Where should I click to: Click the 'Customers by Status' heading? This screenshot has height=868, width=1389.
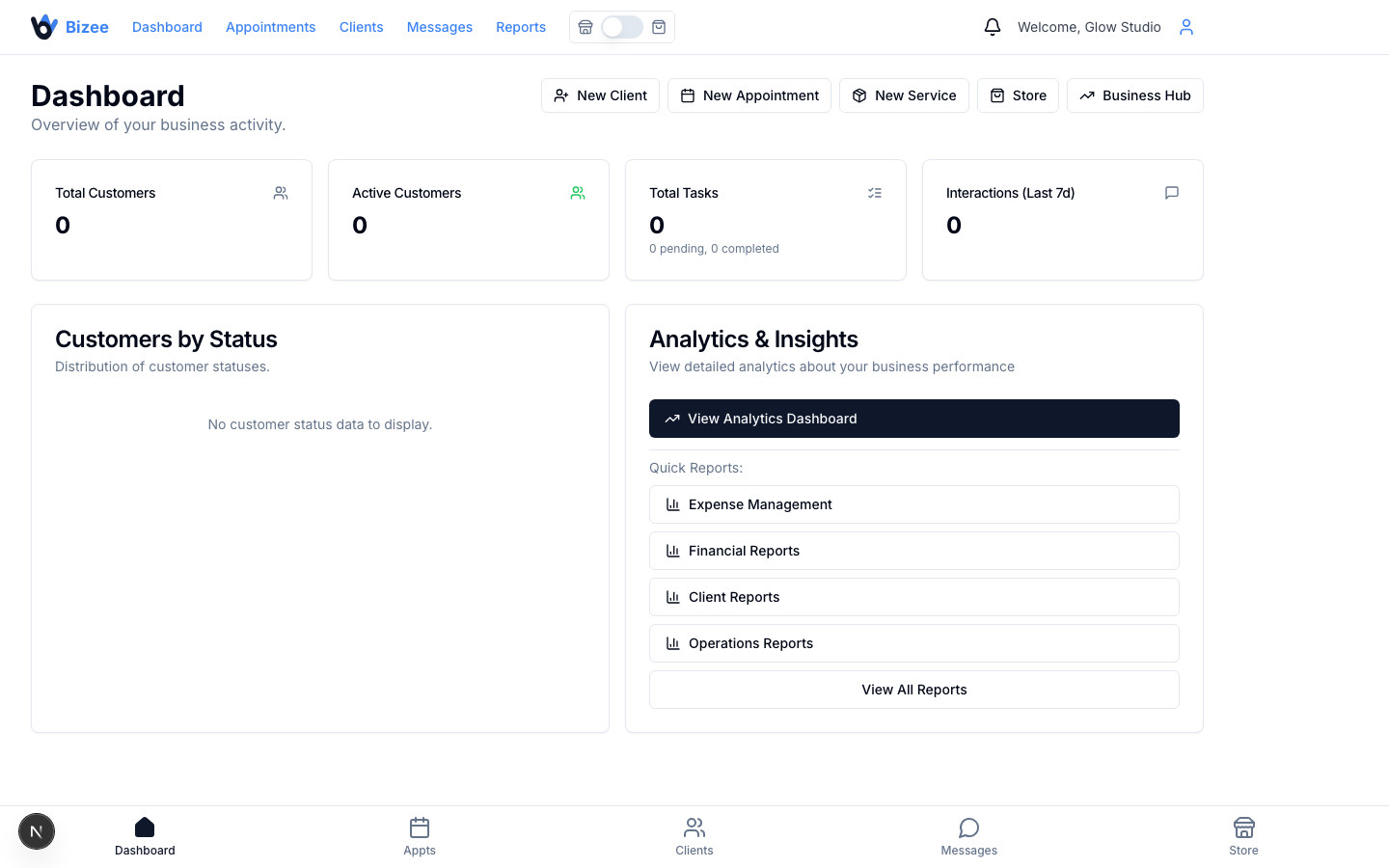click(166, 339)
